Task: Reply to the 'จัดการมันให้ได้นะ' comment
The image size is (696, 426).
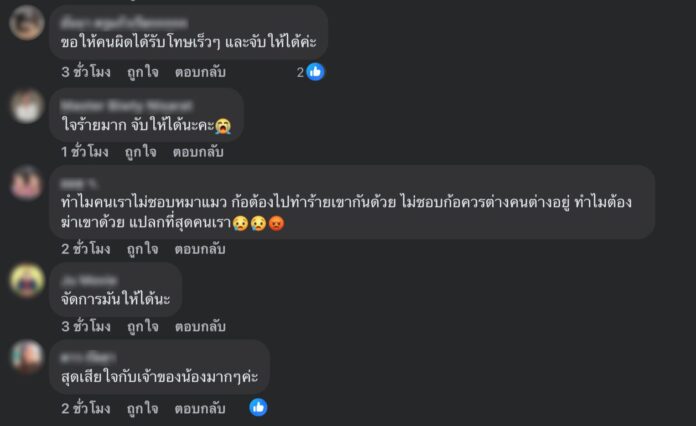Action: pyautogui.click(x=200, y=327)
